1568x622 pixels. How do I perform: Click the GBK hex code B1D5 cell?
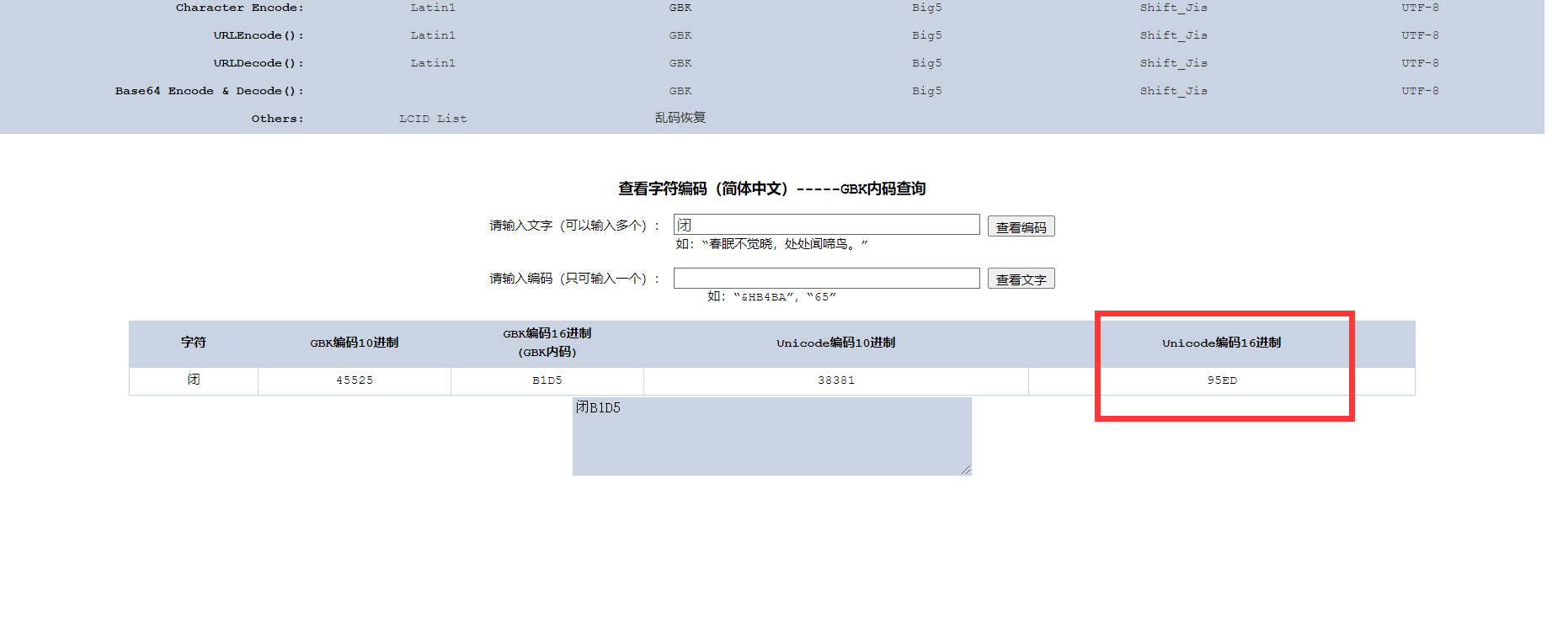[x=547, y=380]
